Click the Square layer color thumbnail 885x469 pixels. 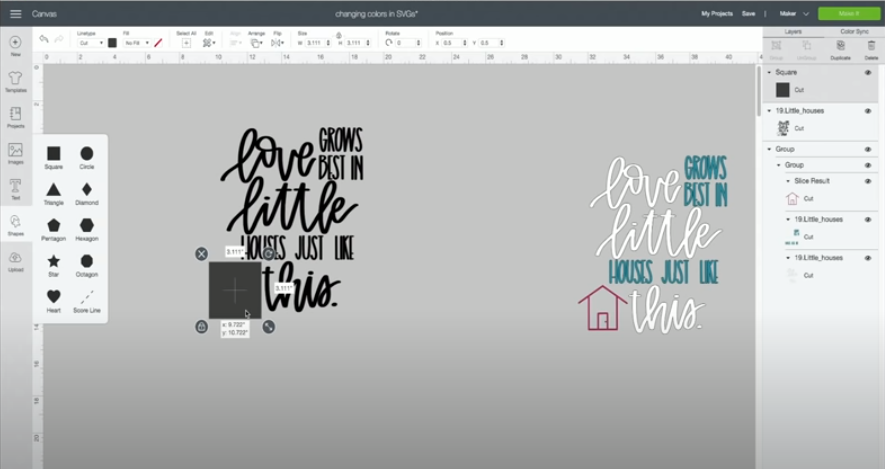pos(782,90)
